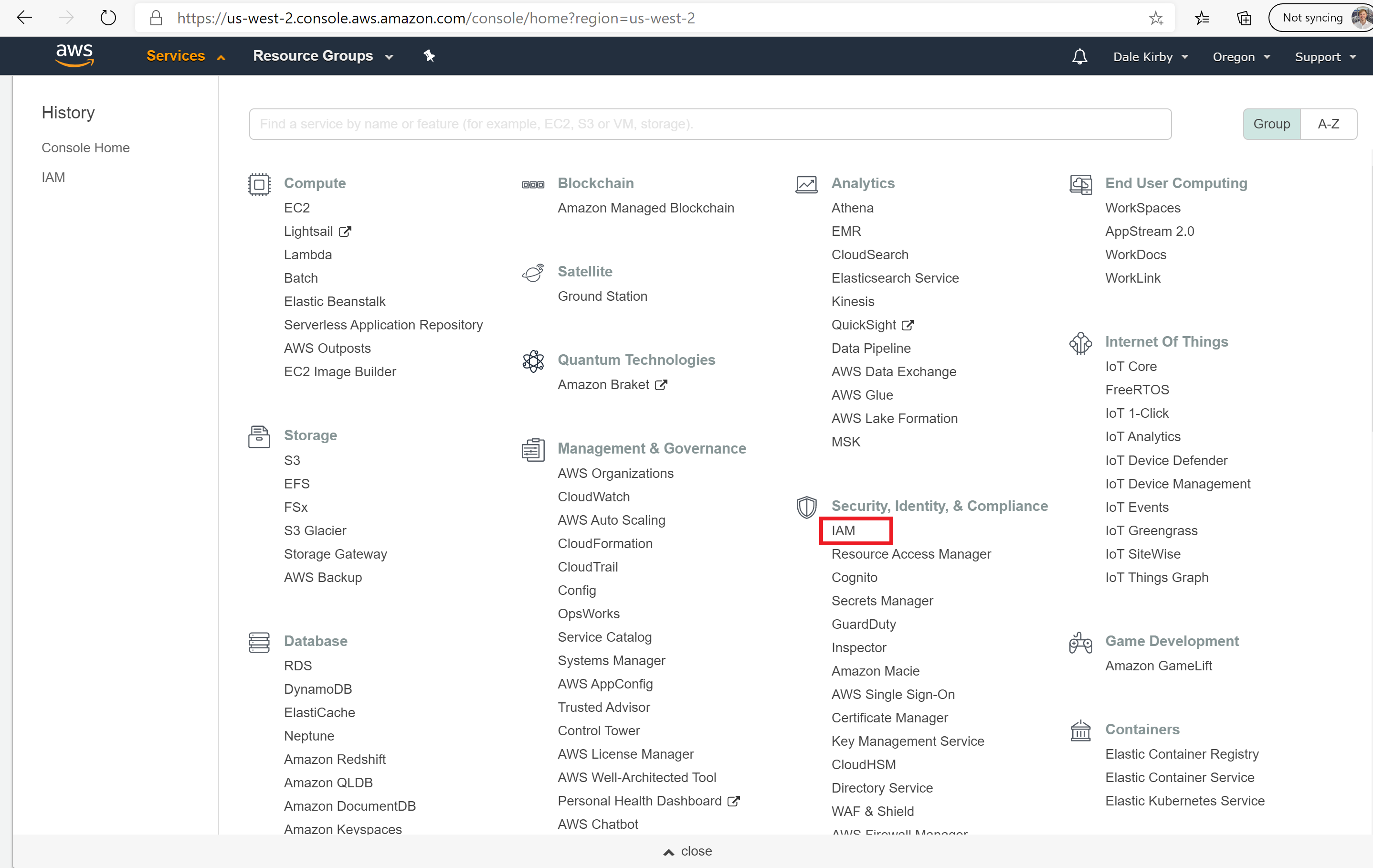
Task: Open IAM from History sidebar
Action: pos(53,177)
